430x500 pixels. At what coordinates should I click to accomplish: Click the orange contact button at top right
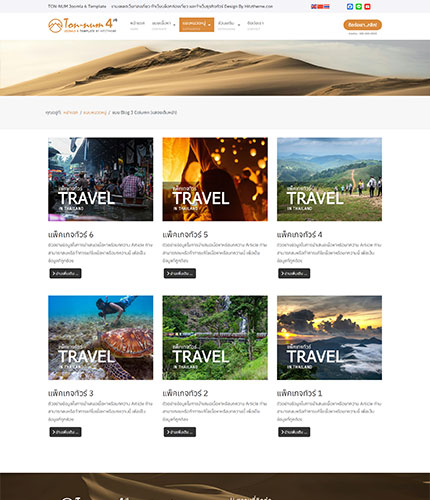pyautogui.click(x=363, y=25)
